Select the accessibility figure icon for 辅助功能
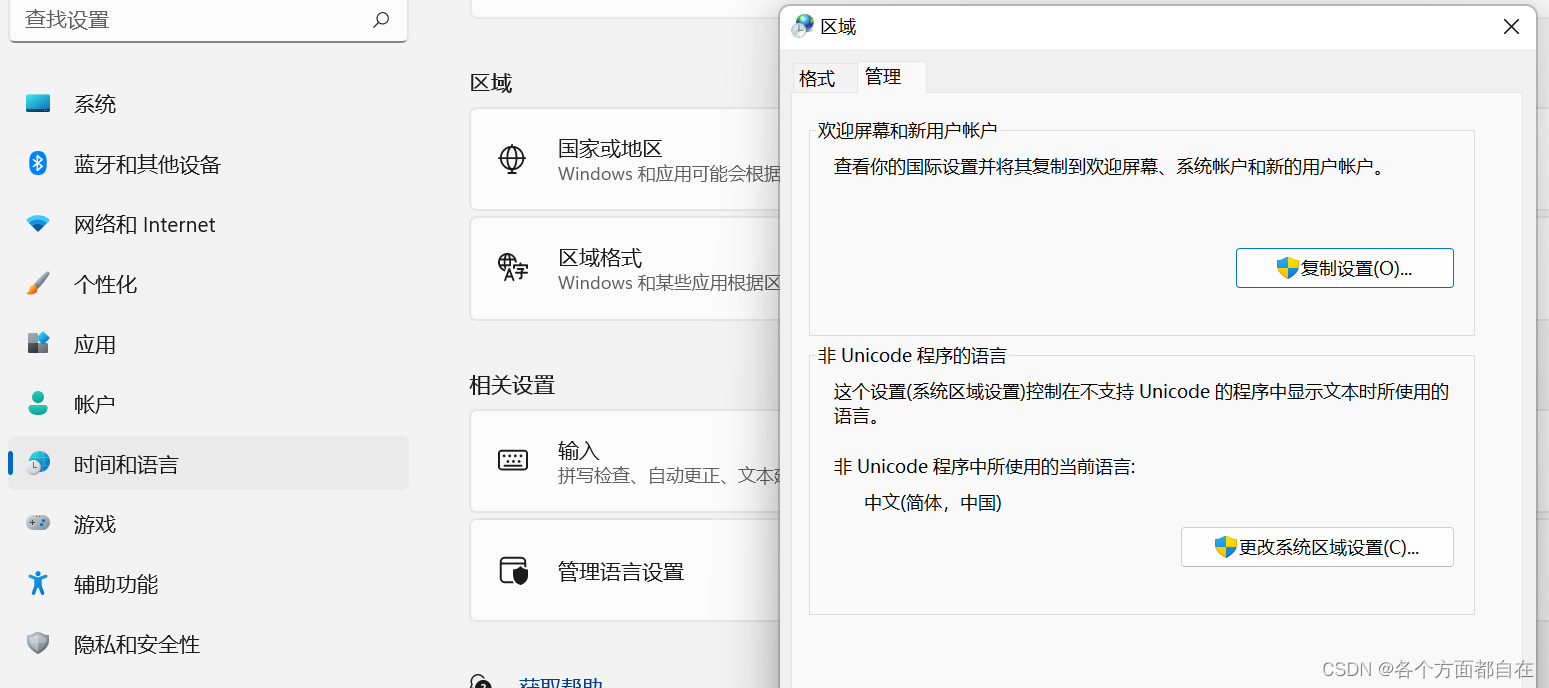 pyautogui.click(x=38, y=583)
